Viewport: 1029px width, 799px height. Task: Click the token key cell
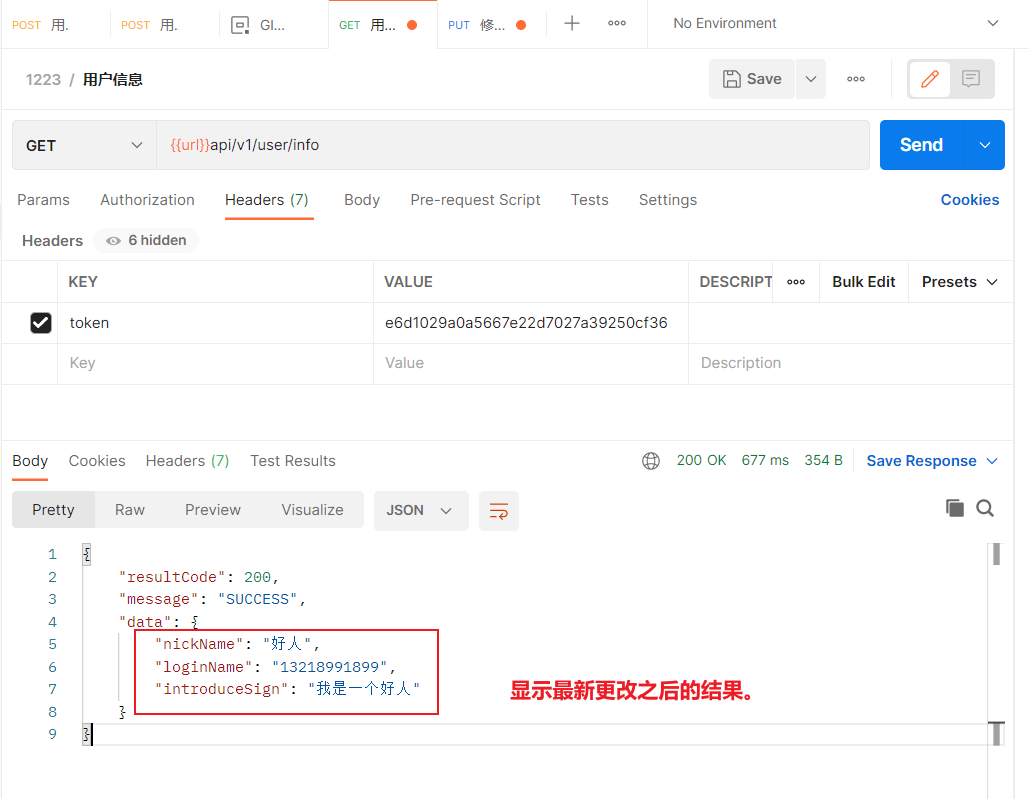pos(215,323)
